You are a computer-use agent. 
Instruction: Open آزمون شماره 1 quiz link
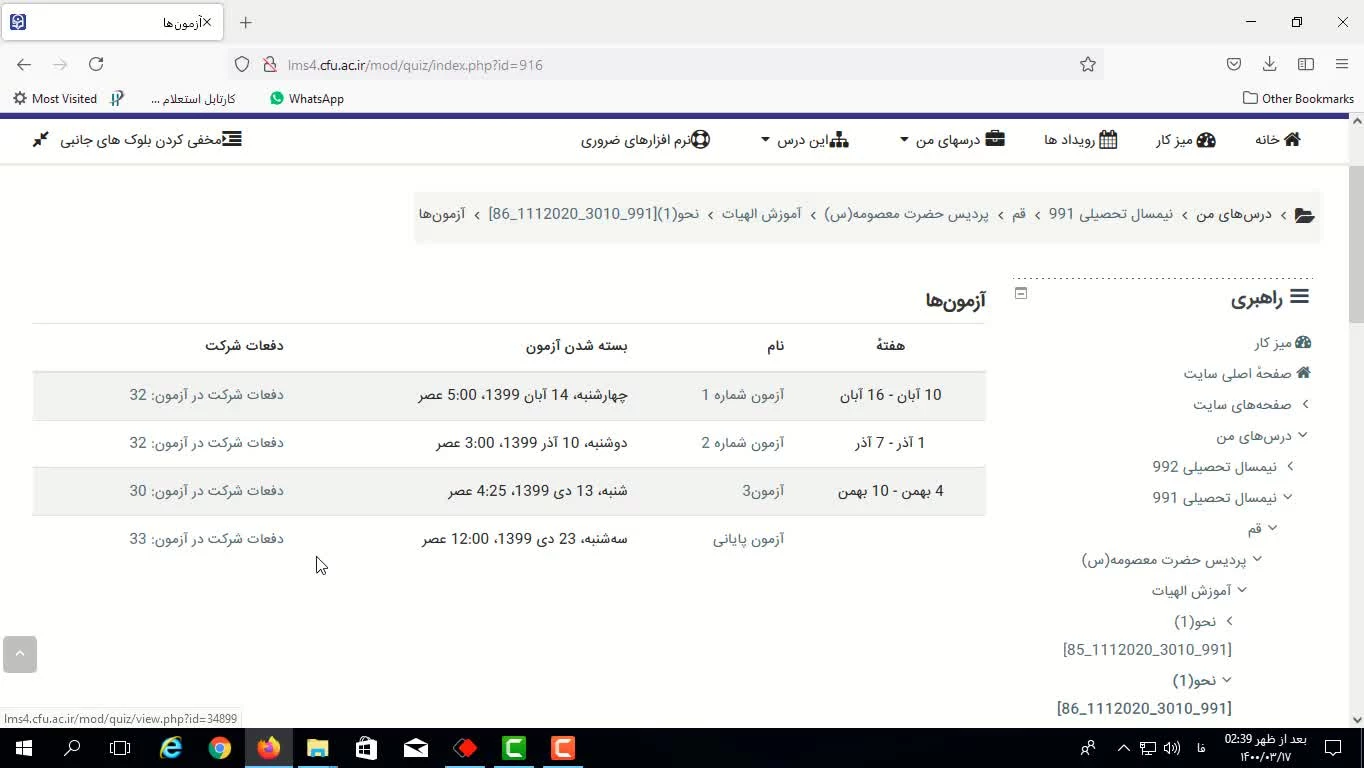coord(742,395)
